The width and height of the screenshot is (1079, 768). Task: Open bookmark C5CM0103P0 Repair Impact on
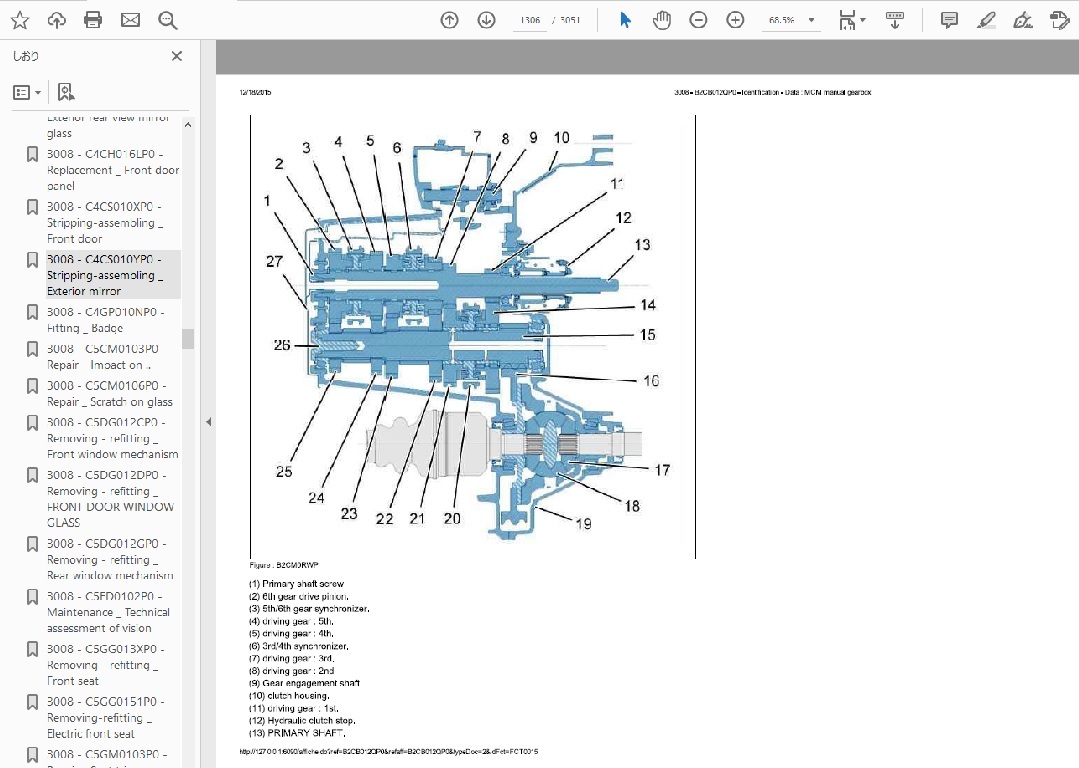[x=103, y=356]
